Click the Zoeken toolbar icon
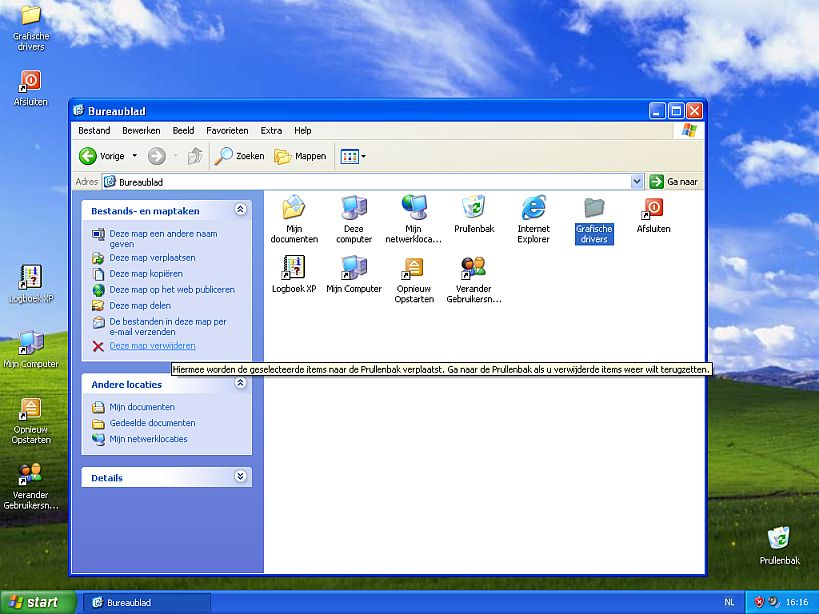The width and height of the screenshot is (819, 614). 239,156
